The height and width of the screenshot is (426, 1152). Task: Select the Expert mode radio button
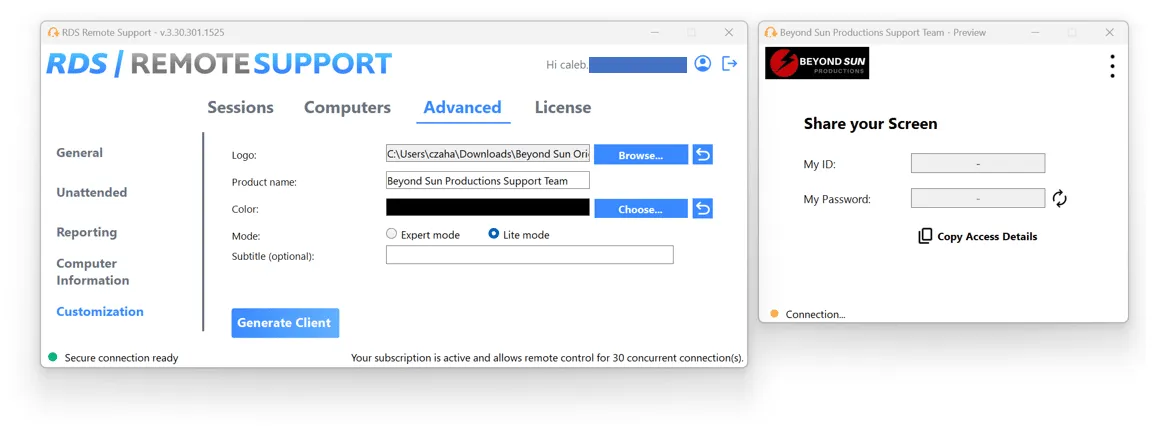point(392,234)
